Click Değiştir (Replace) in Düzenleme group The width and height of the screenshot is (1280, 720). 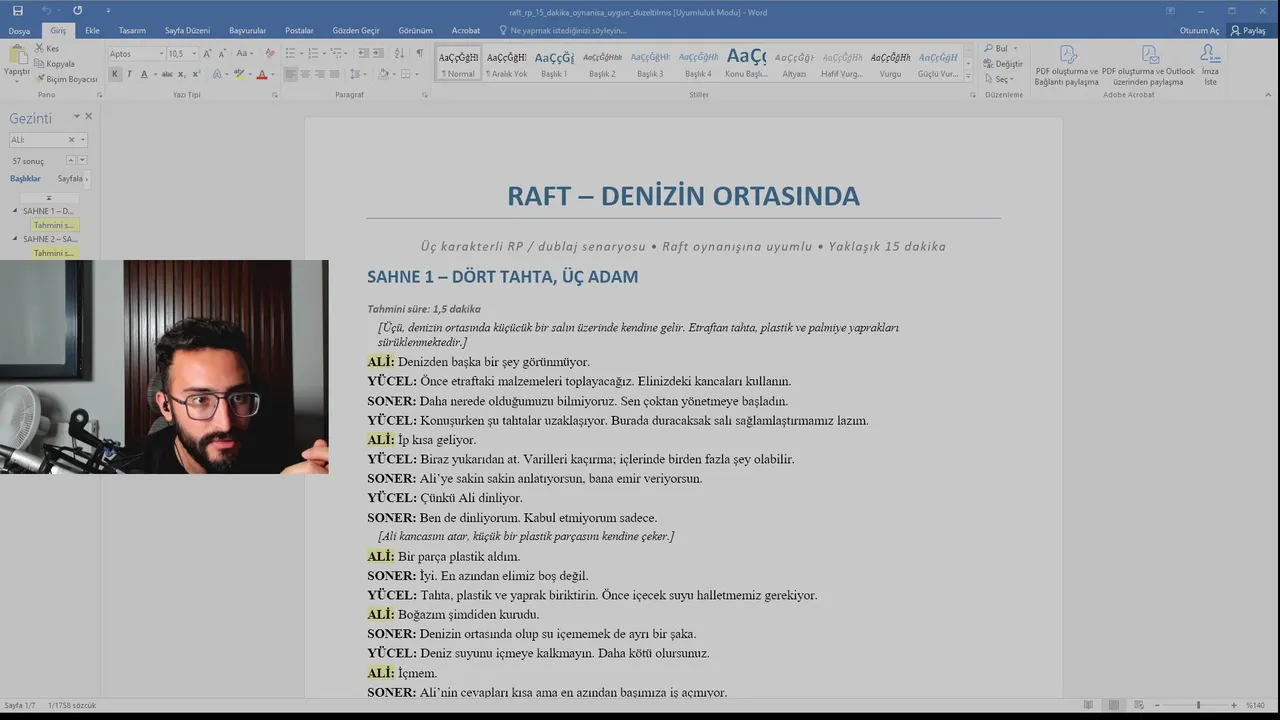pos(1003,64)
